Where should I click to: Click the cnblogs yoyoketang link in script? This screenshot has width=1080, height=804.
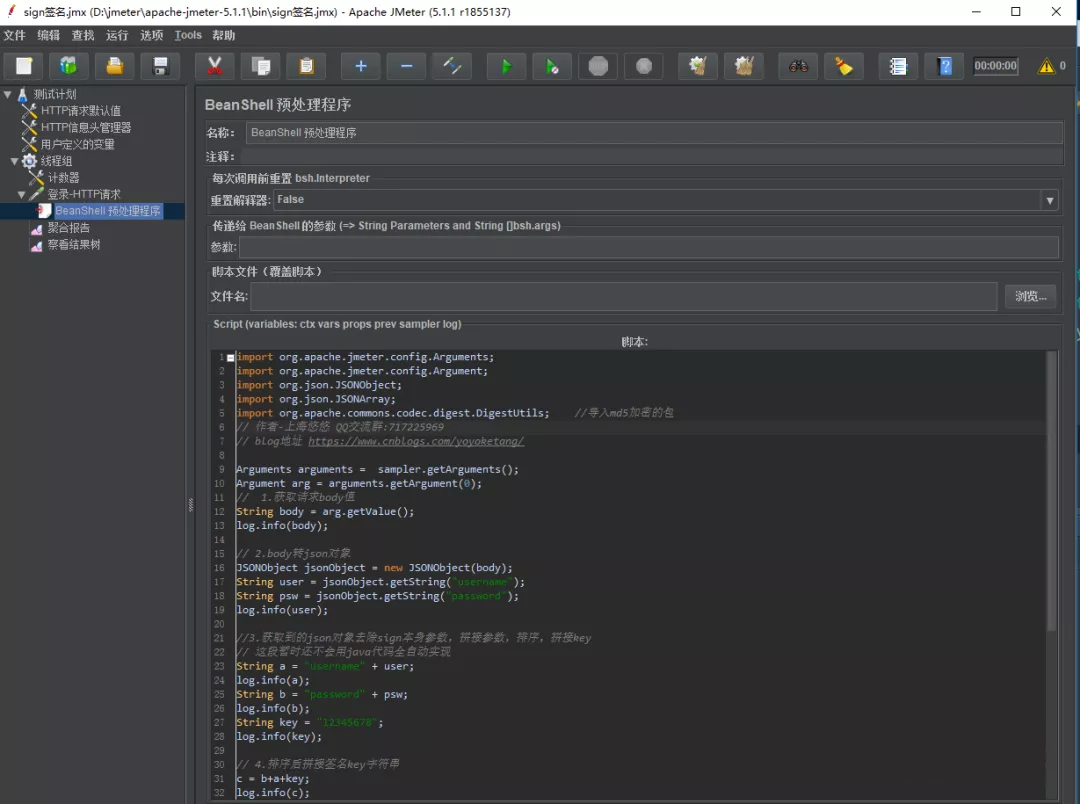point(416,441)
